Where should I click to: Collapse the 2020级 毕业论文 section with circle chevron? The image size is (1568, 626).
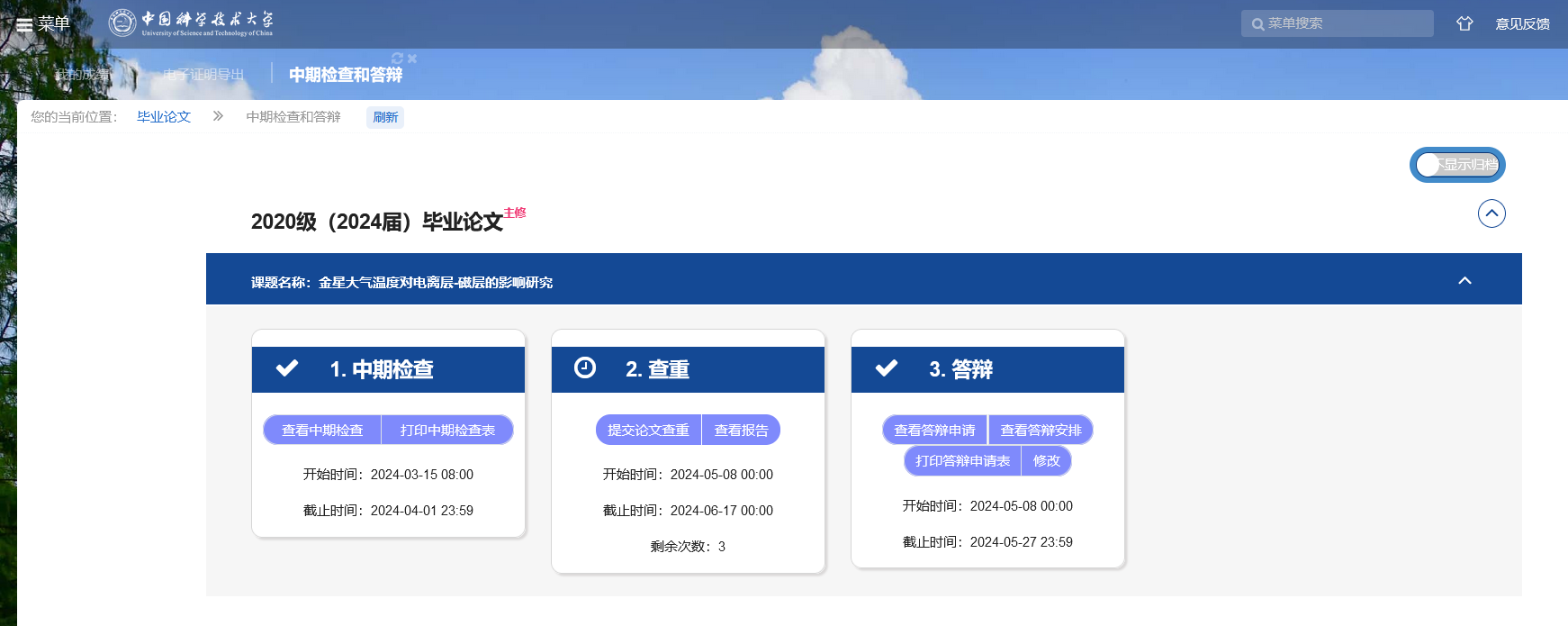coord(1491,213)
